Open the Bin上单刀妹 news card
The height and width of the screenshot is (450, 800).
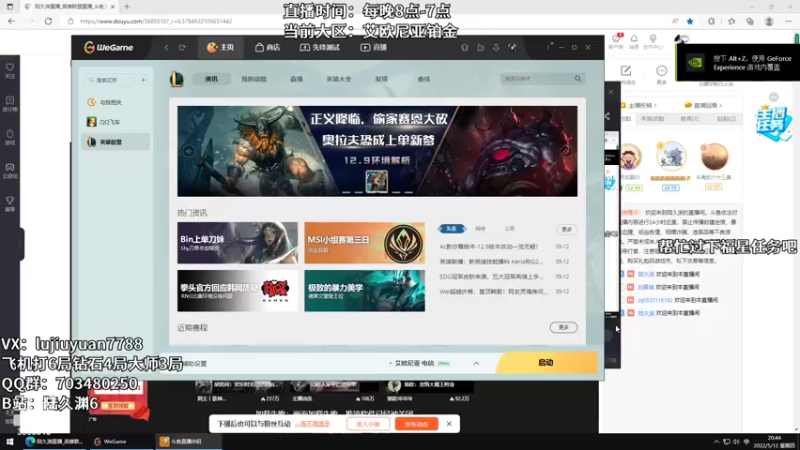pyautogui.click(x=237, y=243)
